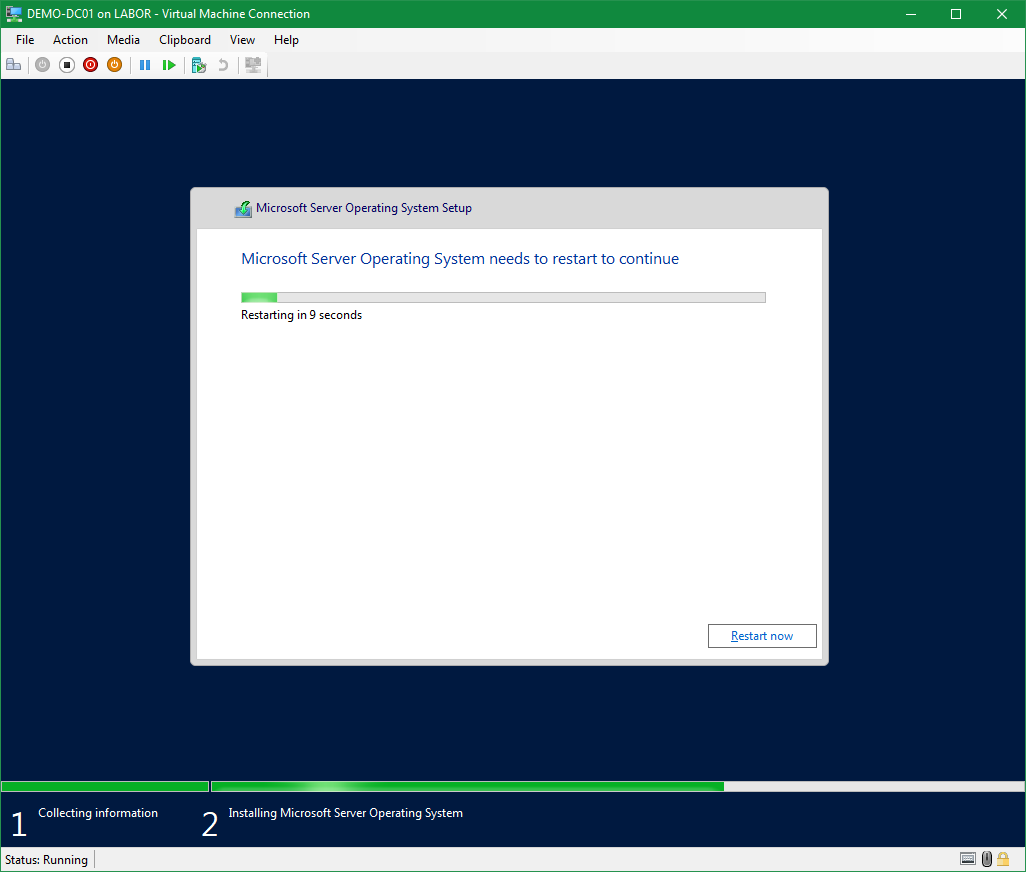Screen dimensions: 1026x872
Task: Open the File menu
Action: pos(25,40)
